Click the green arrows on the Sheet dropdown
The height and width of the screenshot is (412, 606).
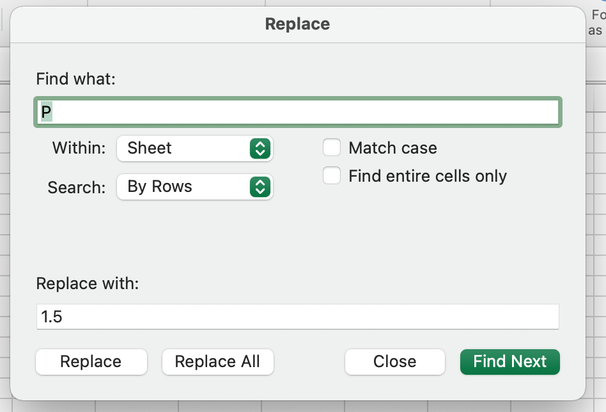(260, 148)
